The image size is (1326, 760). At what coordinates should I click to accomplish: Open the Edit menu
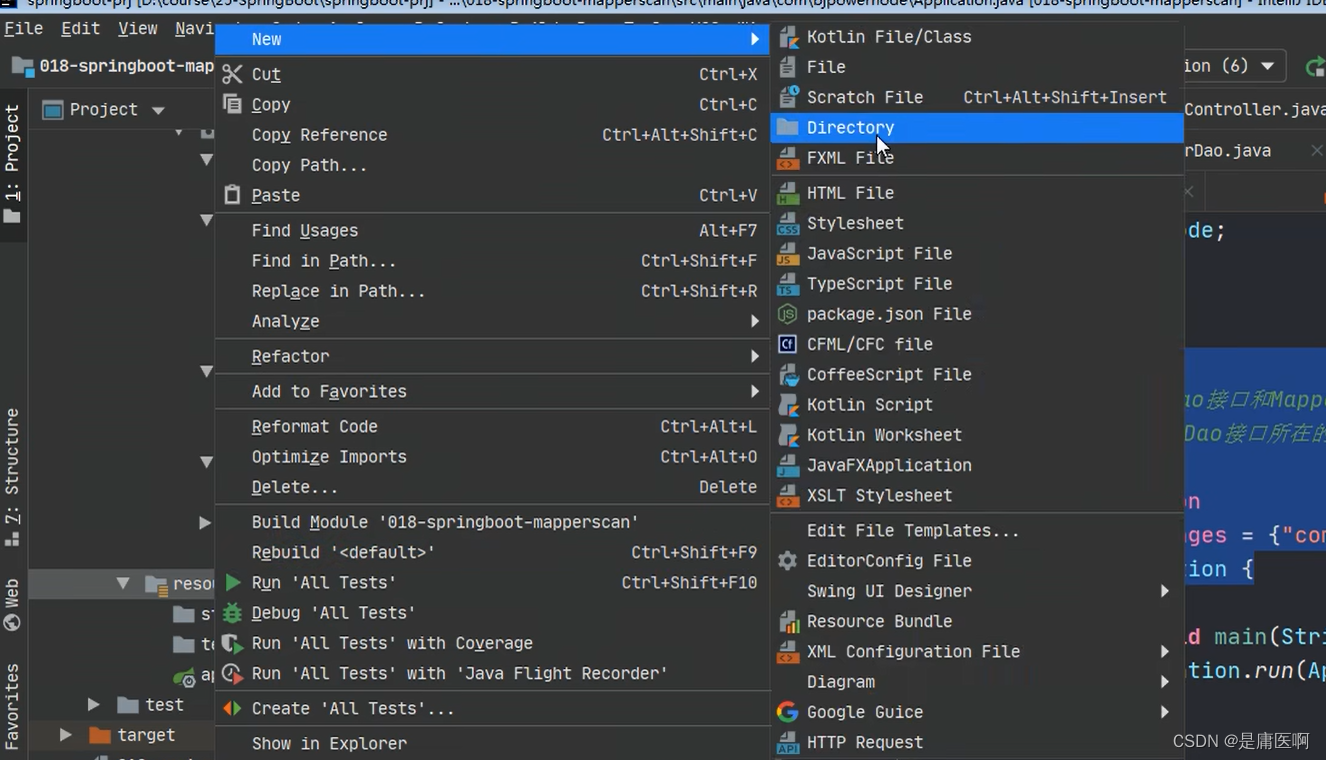(80, 28)
